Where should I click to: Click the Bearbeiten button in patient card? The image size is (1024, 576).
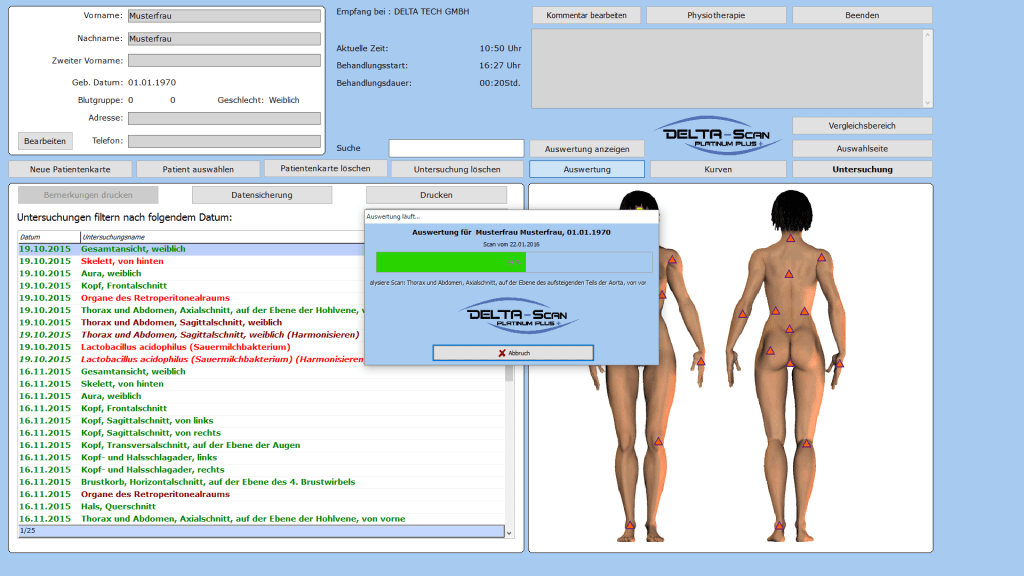pyautogui.click(x=45, y=141)
